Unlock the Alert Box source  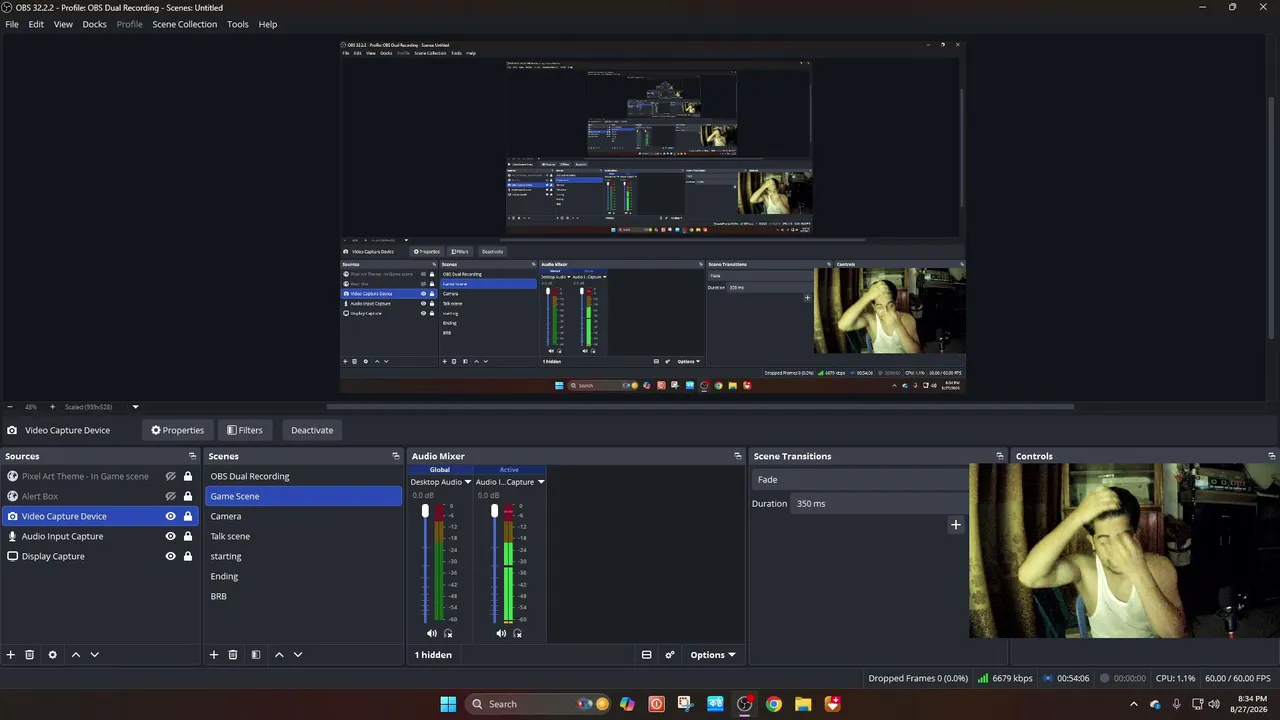(188, 496)
